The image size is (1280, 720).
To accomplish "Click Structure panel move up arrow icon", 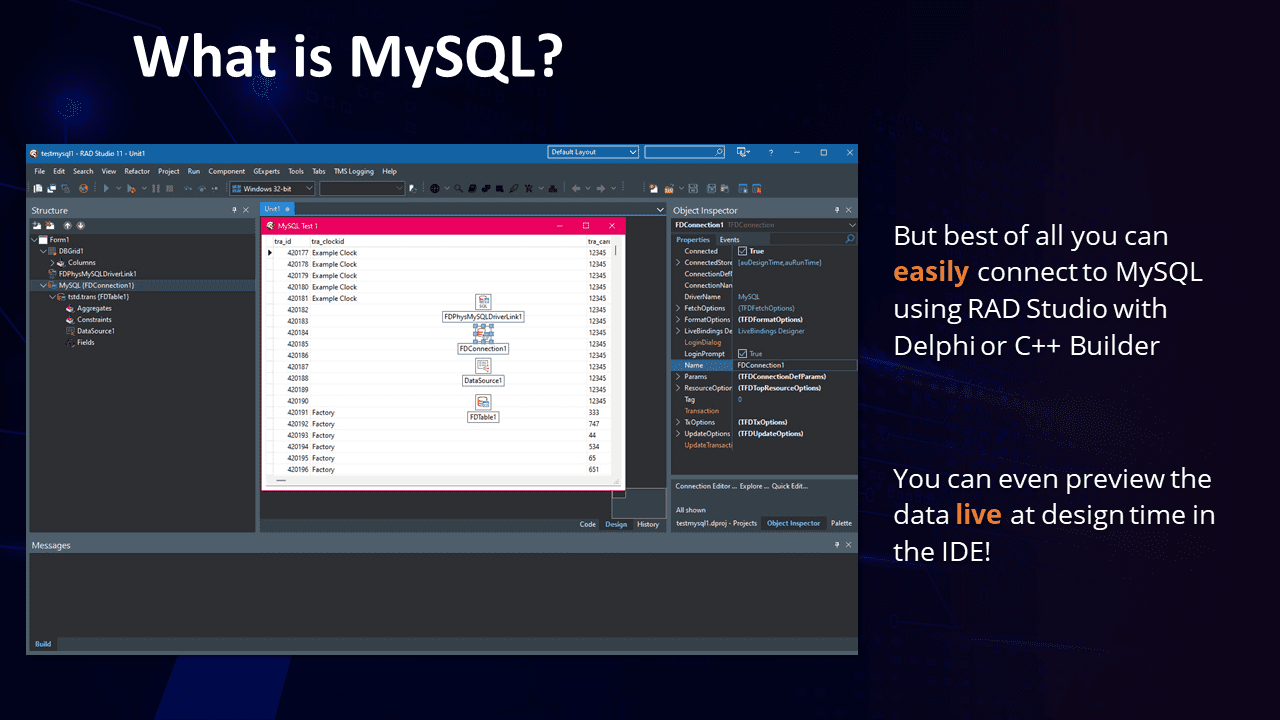I will click(x=68, y=226).
